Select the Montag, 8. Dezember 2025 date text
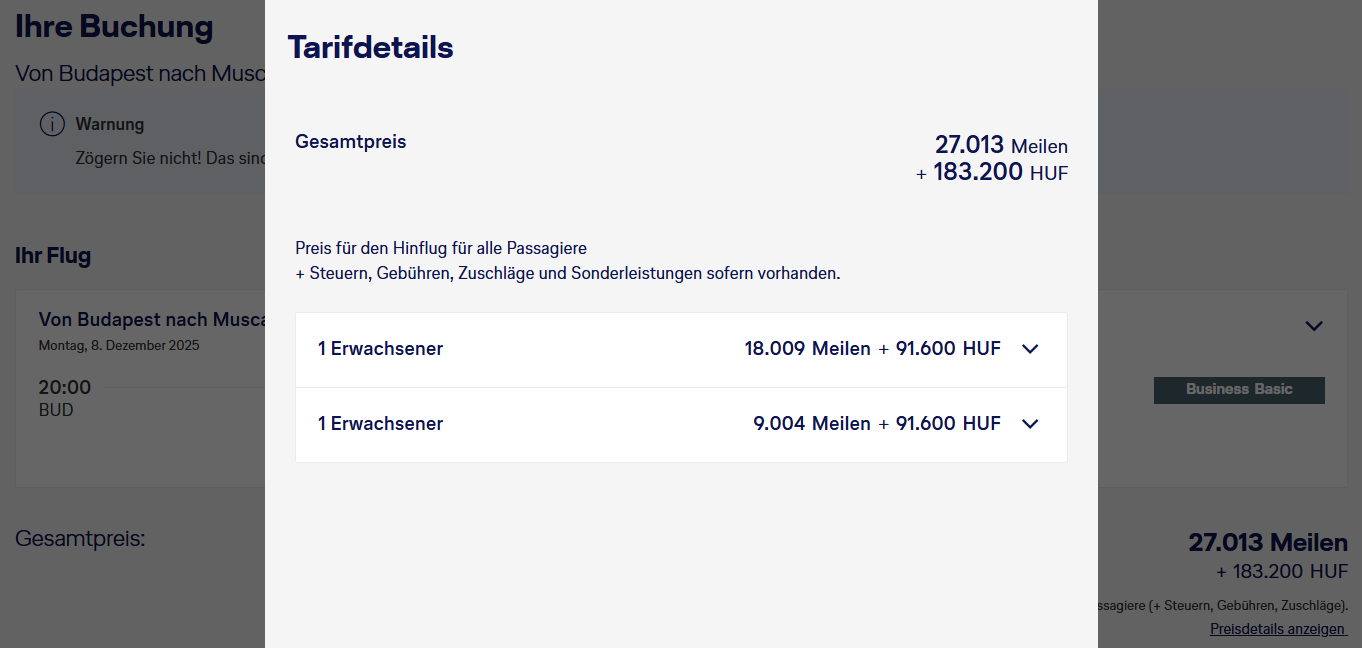1362x648 pixels. pos(118,344)
